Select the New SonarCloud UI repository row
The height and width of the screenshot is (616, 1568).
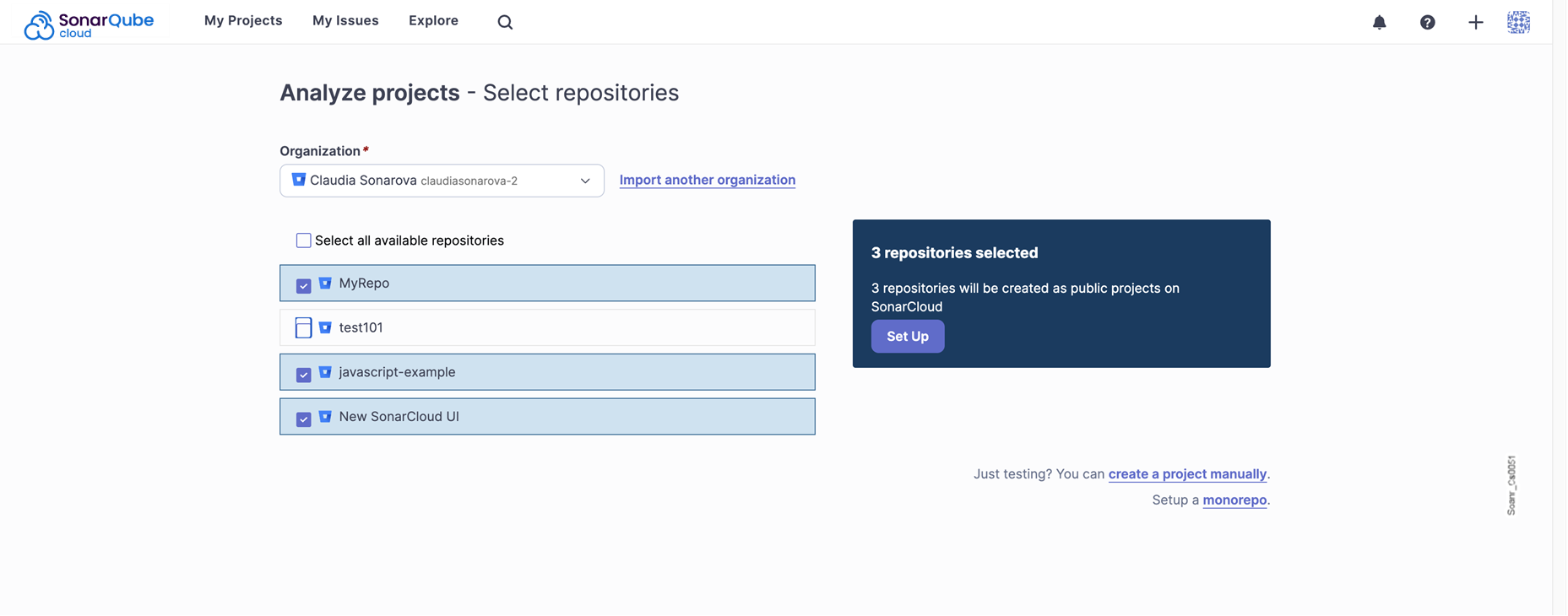(x=547, y=417)
